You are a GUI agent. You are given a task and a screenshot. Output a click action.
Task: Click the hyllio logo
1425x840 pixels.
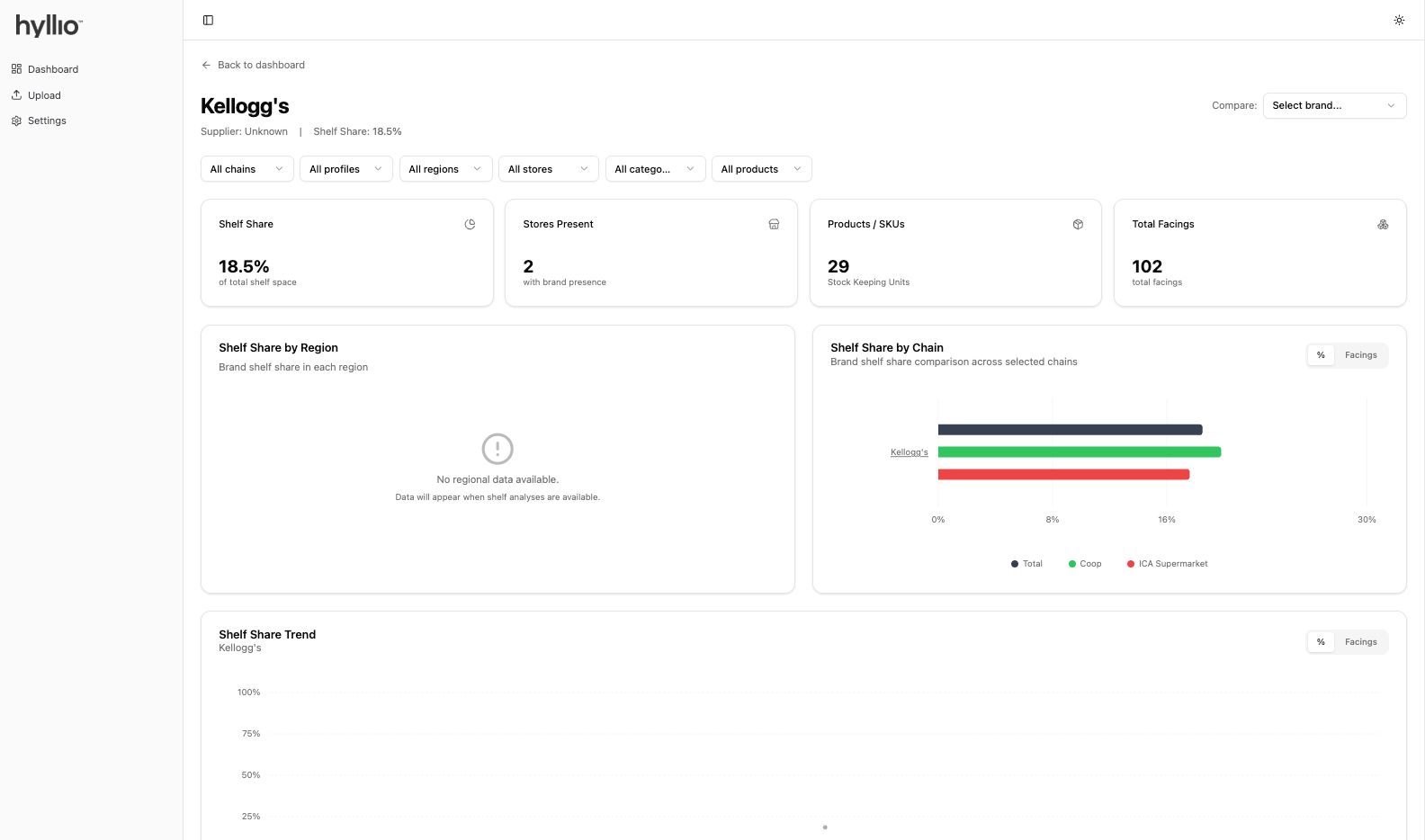coord(49,25)
